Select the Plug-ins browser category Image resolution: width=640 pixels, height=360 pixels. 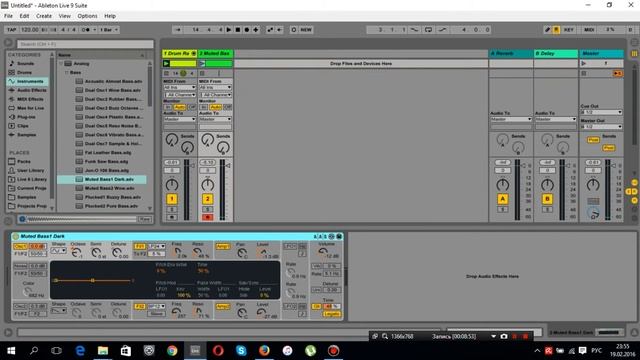pyautogui.click(x=27, y=117)
